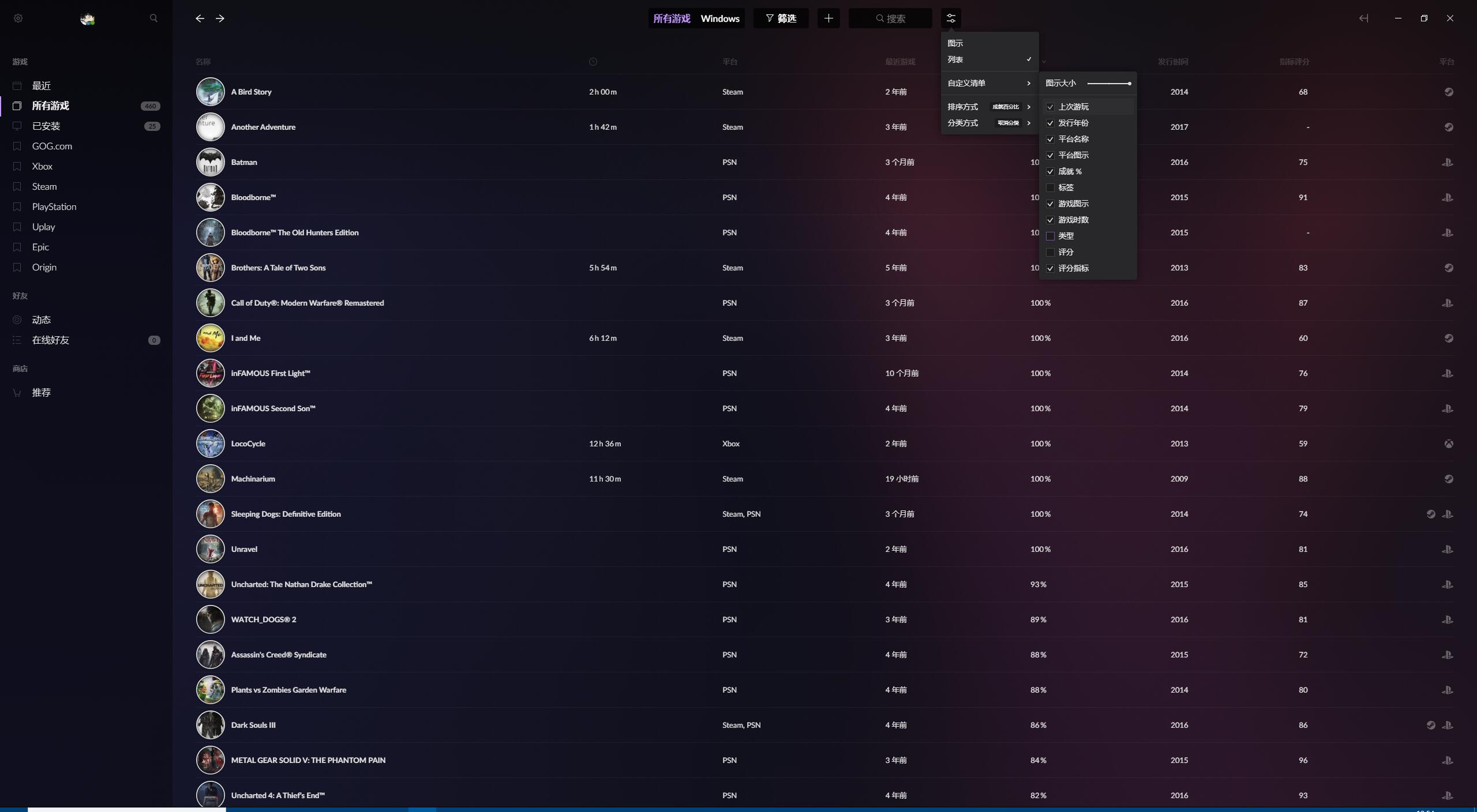Uncheck the 平台图示 column checkbox
Screen dimensions: 1477x812
pos(1050,155)
